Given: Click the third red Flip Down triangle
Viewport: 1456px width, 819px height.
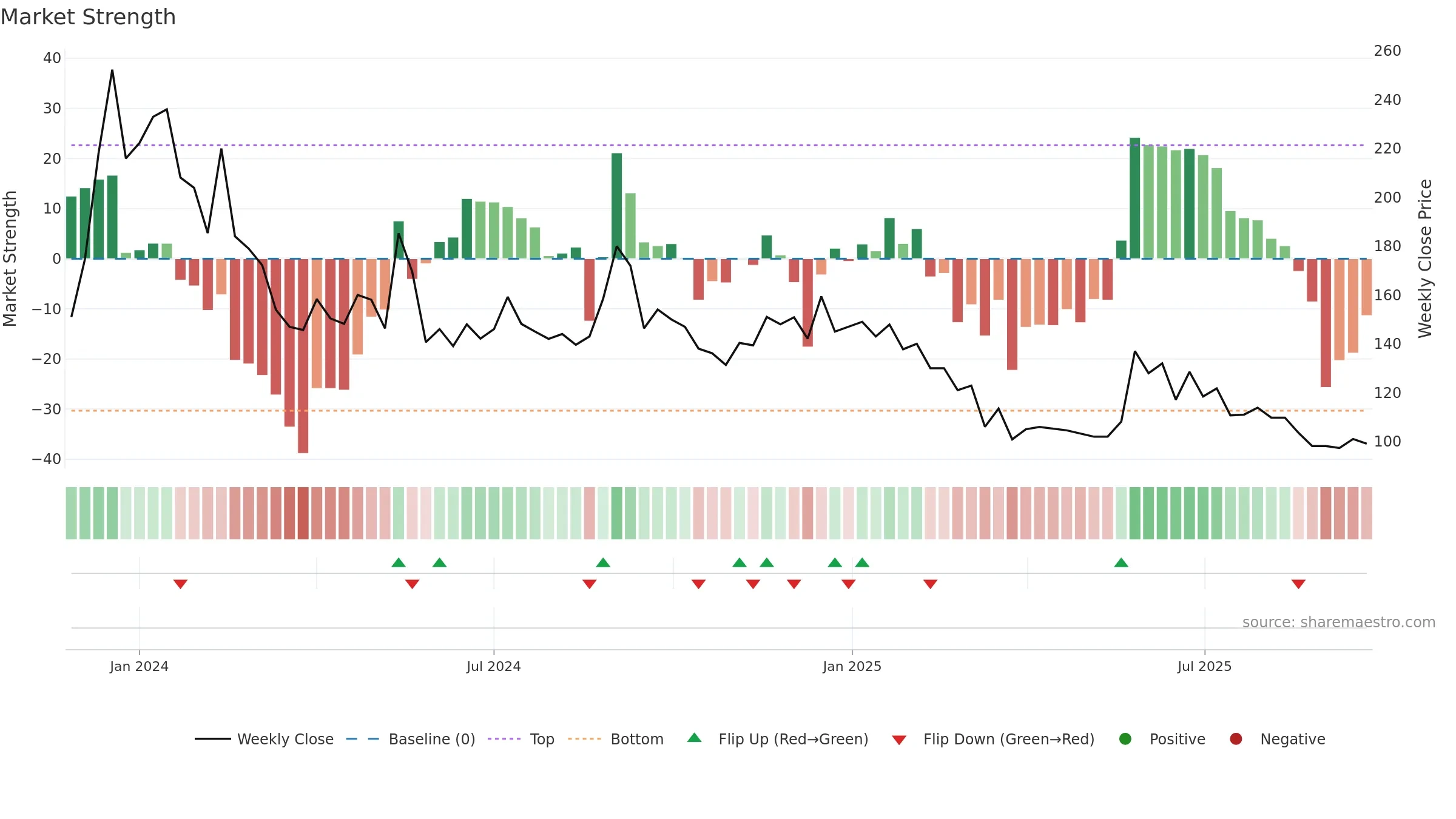Looking at the screenshot, I should [x=589, y=584].
